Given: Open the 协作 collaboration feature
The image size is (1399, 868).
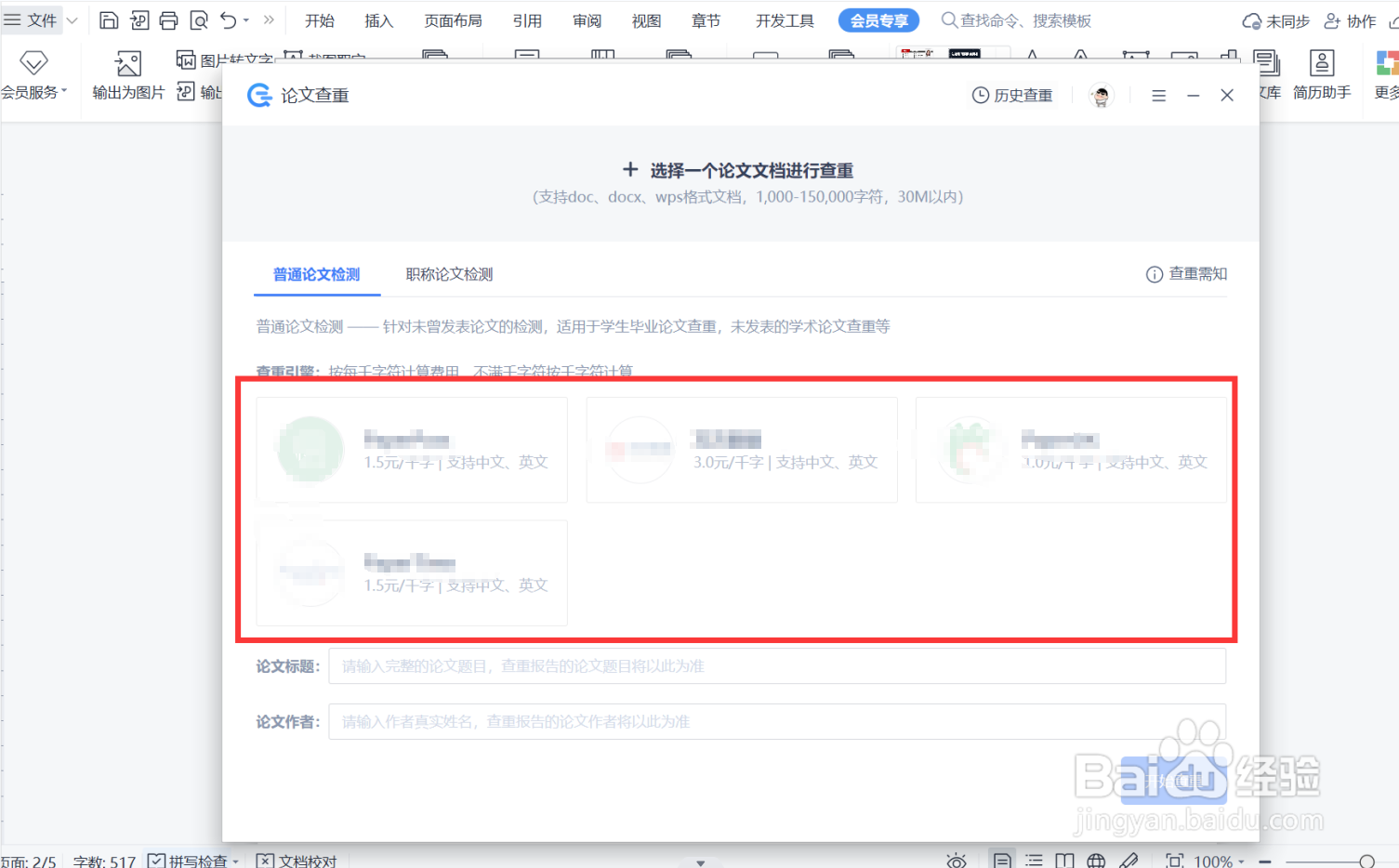Looking at the screenshot, I should tap(1349, 20).
